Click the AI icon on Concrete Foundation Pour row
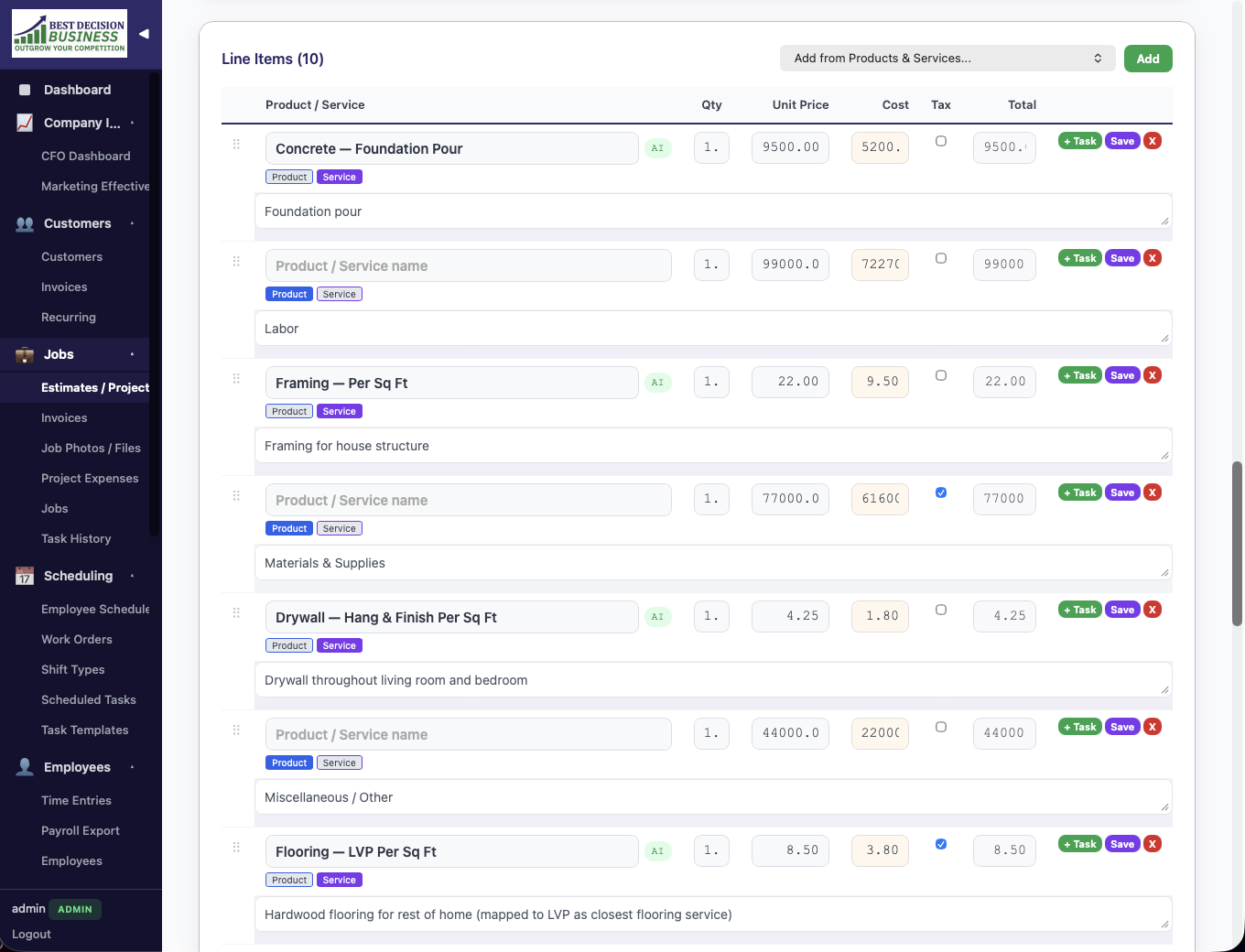 (x=657, y=147)
